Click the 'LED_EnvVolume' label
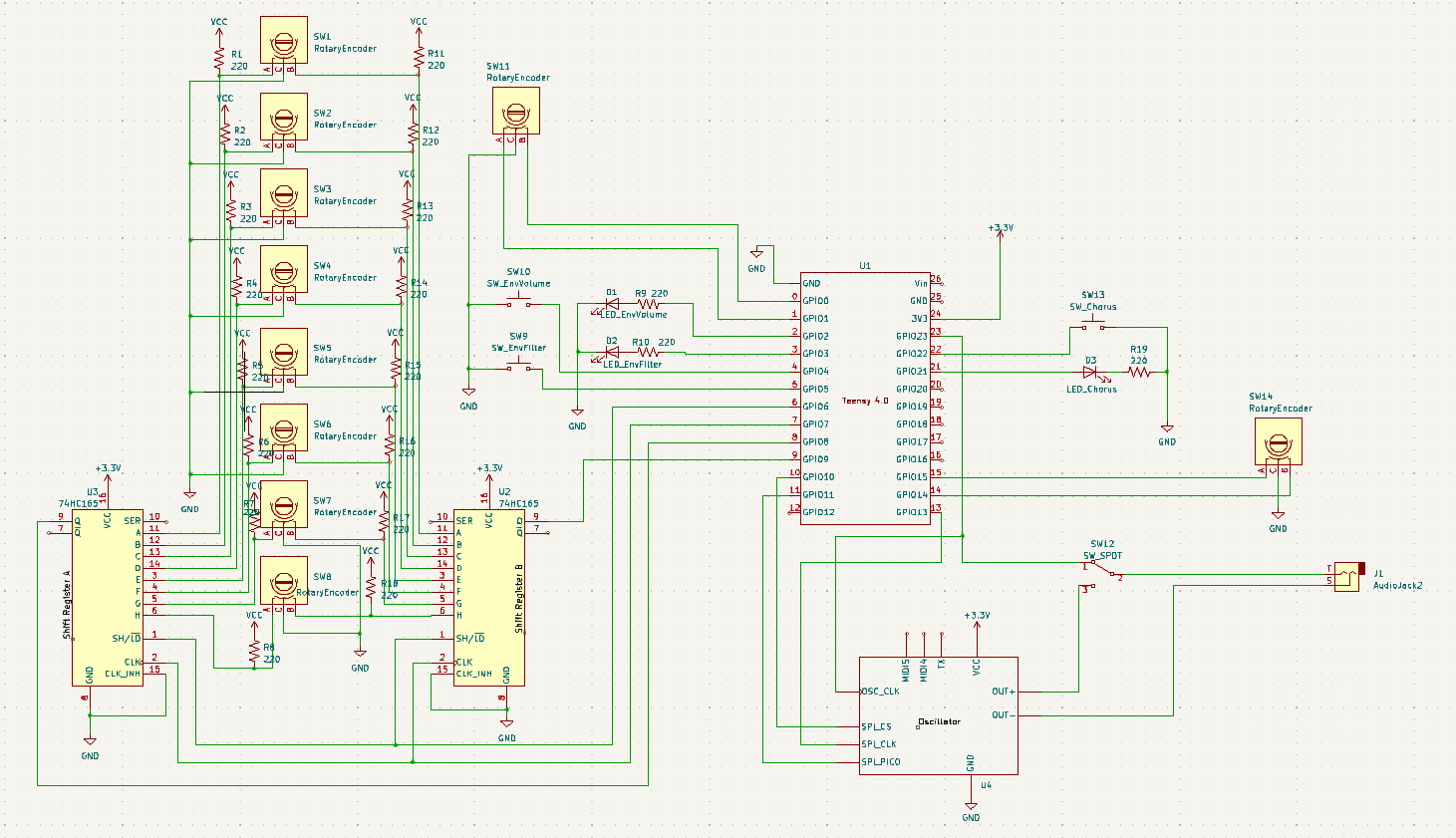This screenshot has height=838, width=1456. coord(634,316)
